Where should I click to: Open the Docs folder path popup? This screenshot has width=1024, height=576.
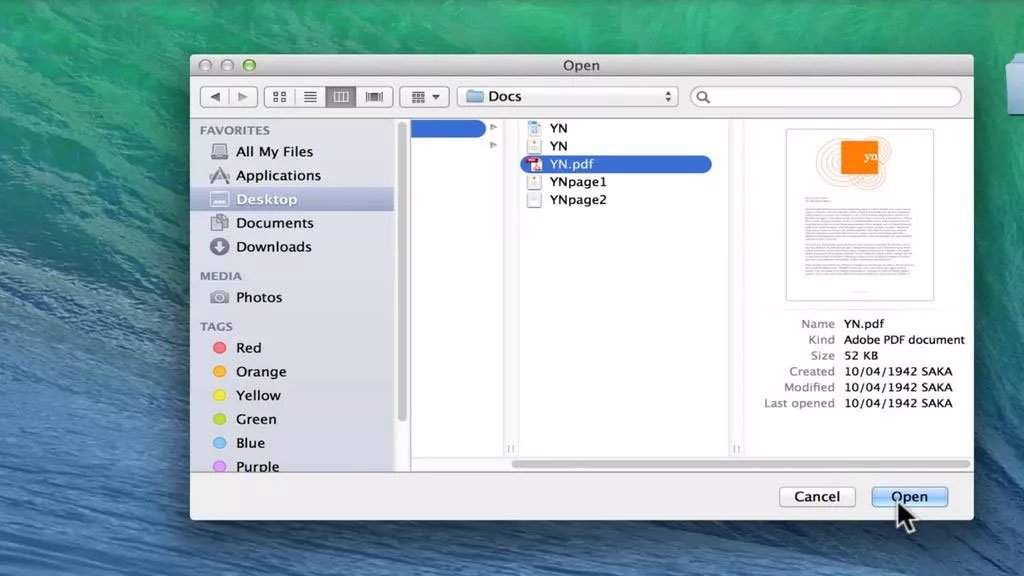568,97
